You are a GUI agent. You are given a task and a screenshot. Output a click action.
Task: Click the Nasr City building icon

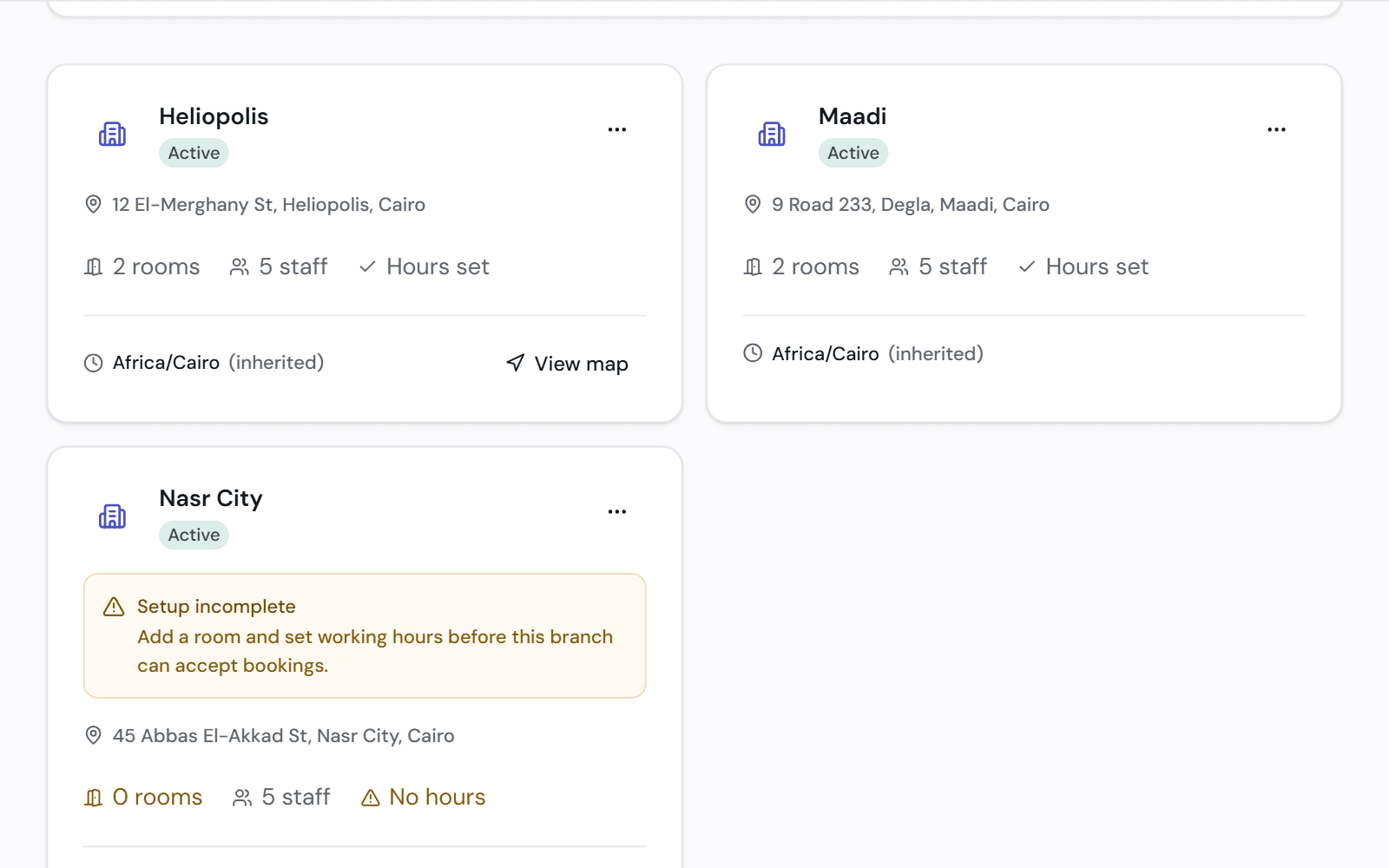point(112,516)
